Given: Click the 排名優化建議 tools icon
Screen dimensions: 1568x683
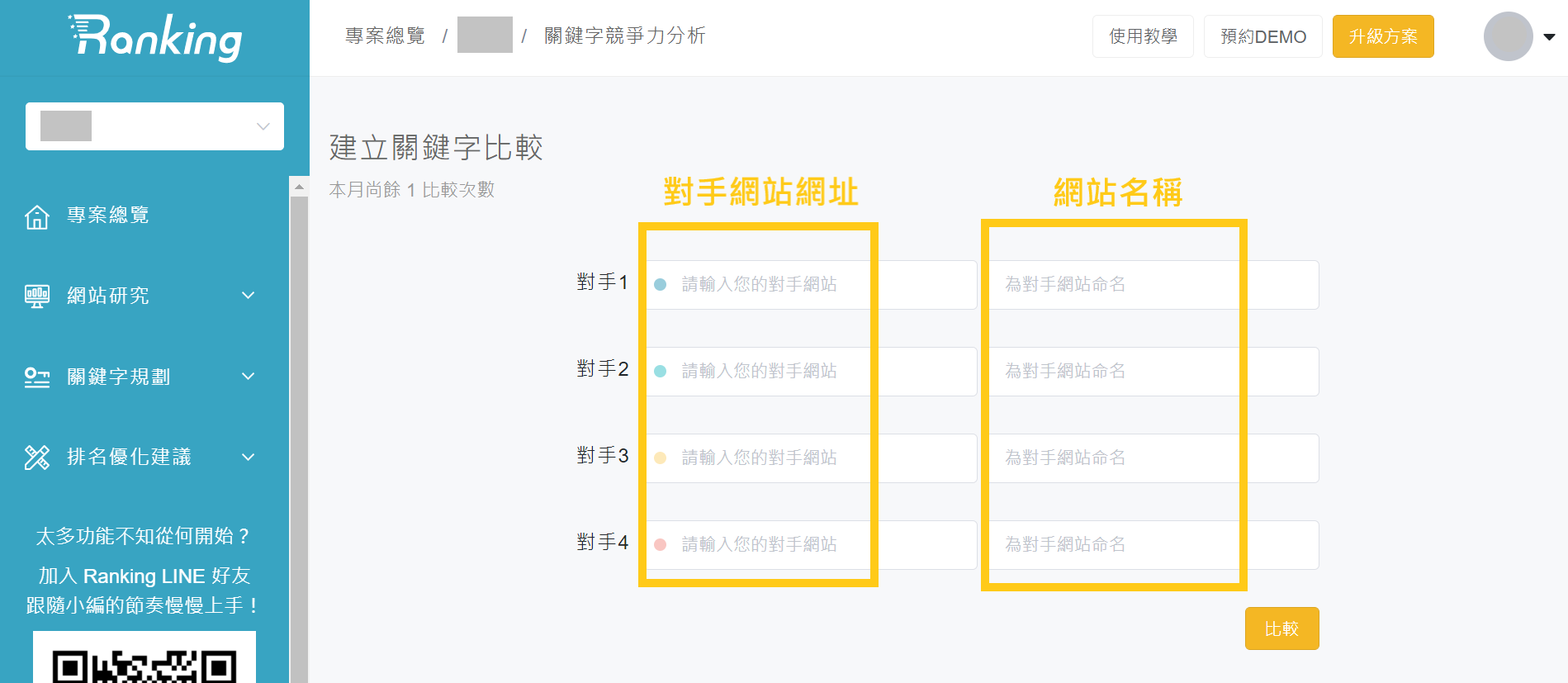Looking at the screenshot, I should click(x=37, y=458).
